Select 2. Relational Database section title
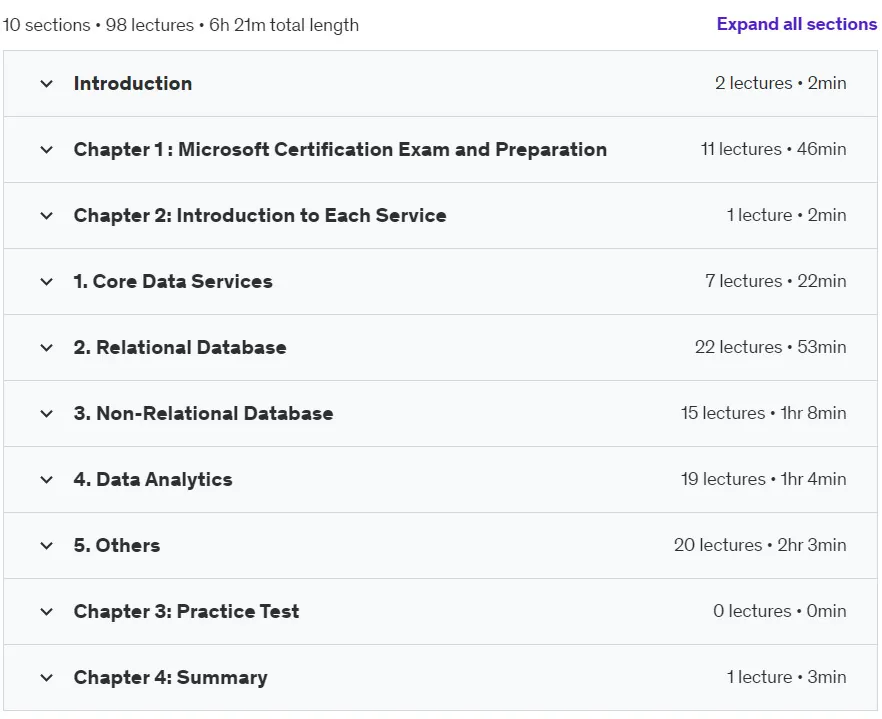 click(x=180, y=347)
